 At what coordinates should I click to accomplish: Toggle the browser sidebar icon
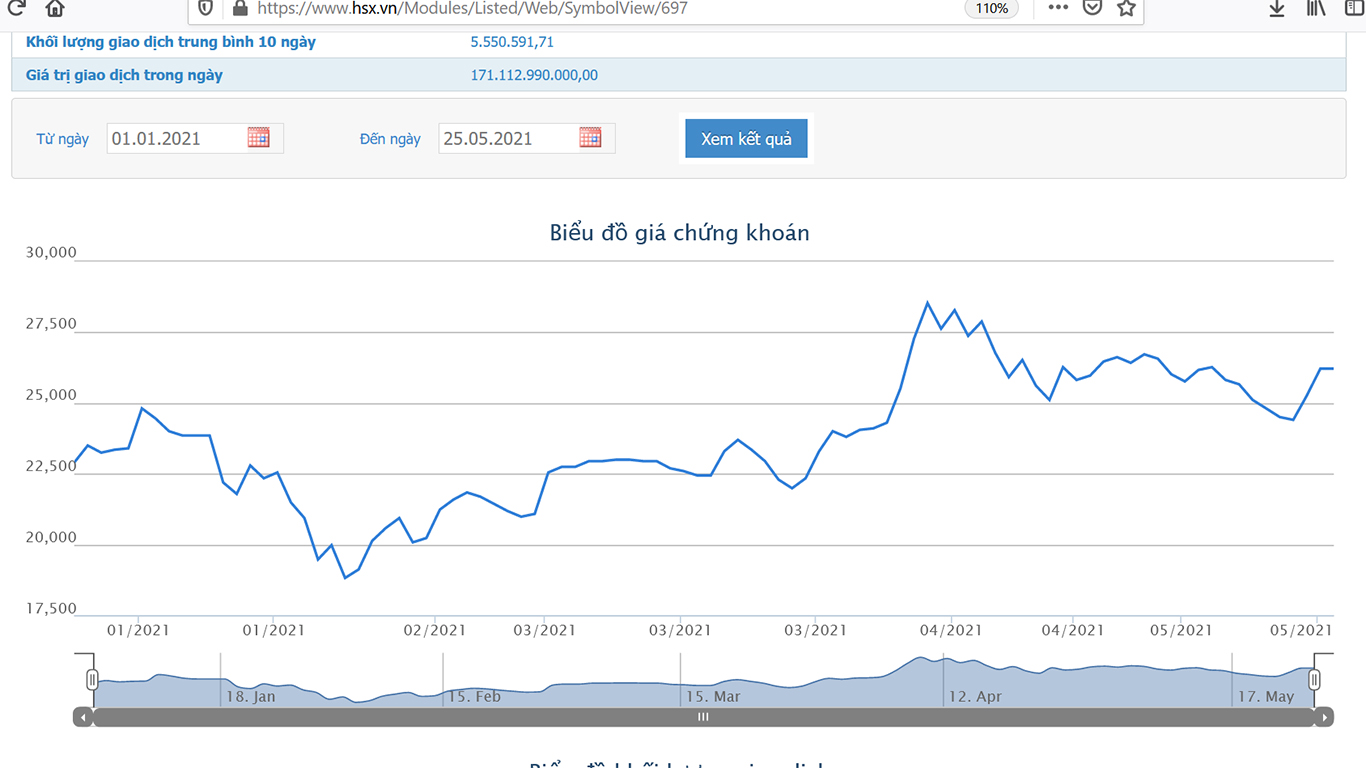[x=1354, y=8]
